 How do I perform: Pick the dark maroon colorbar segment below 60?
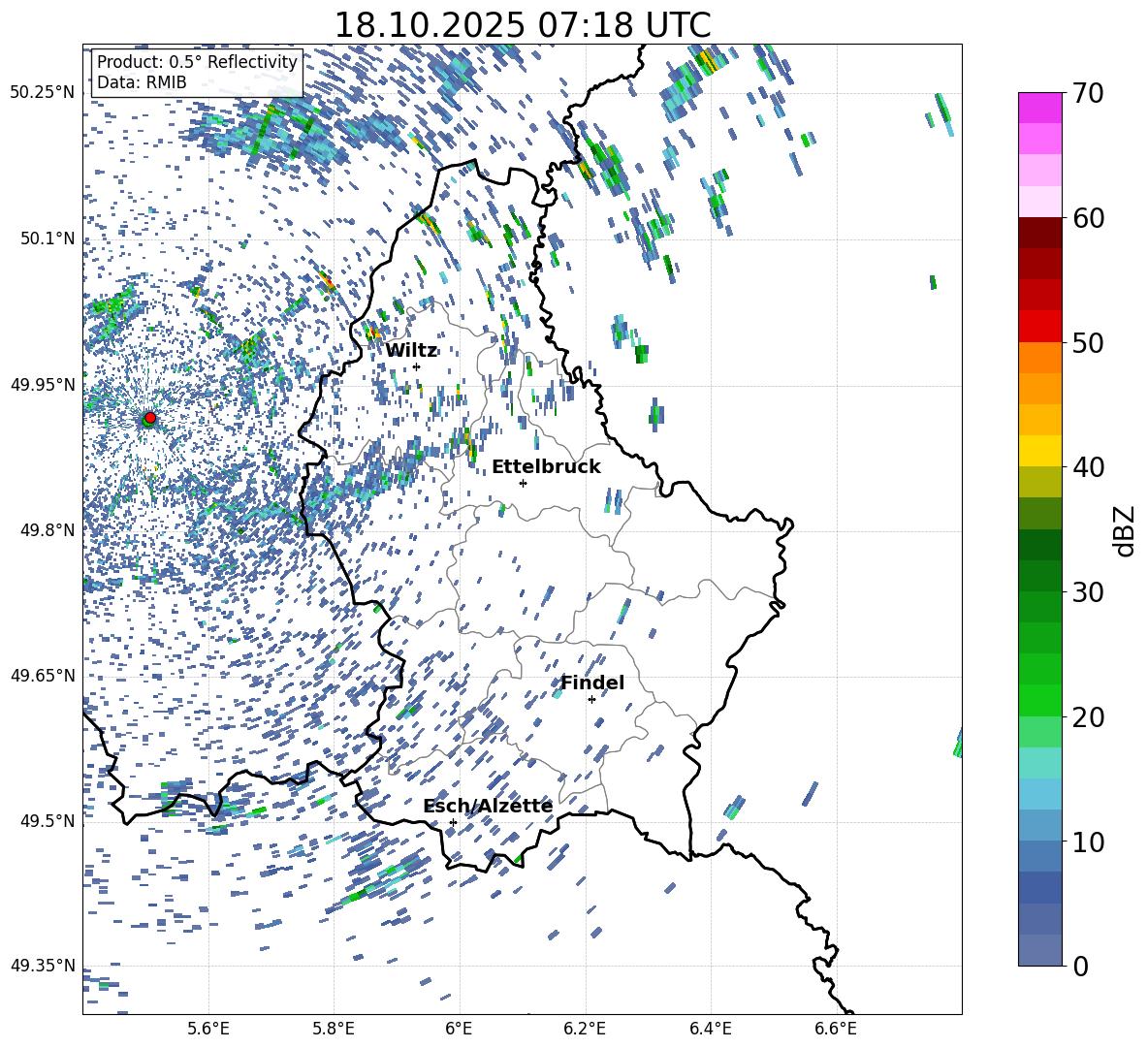(x=1040, y=233)
